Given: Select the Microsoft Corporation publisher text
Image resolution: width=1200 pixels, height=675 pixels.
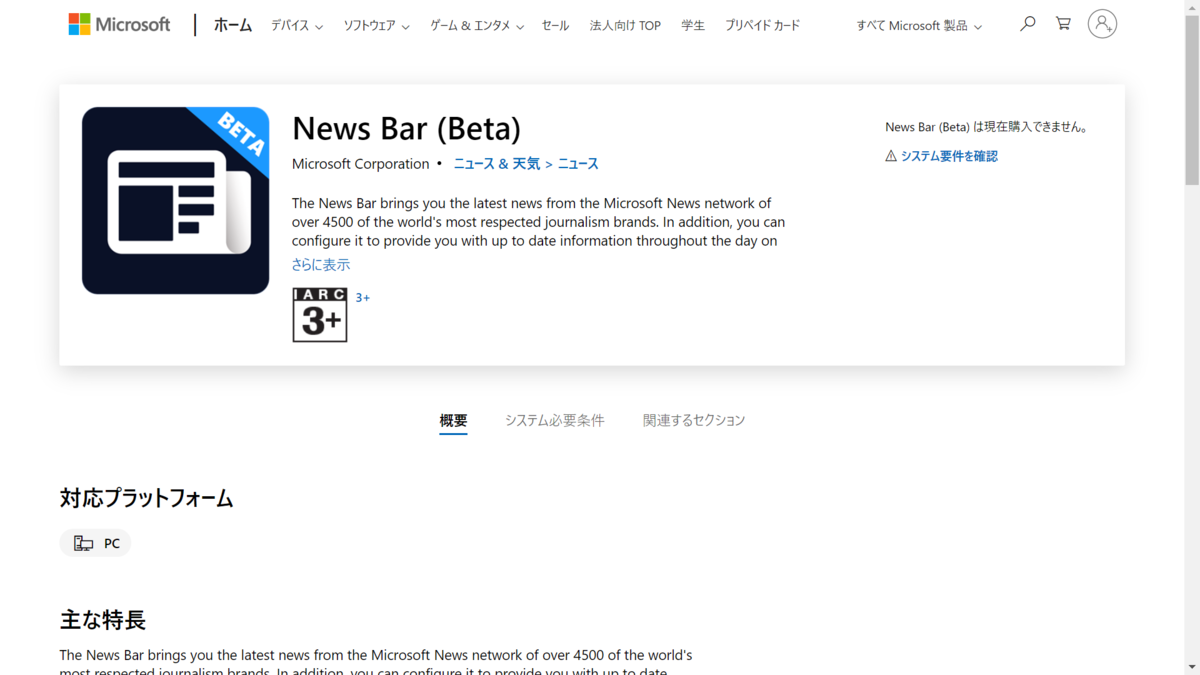Looking at the screenshot, I should [360, 164].
